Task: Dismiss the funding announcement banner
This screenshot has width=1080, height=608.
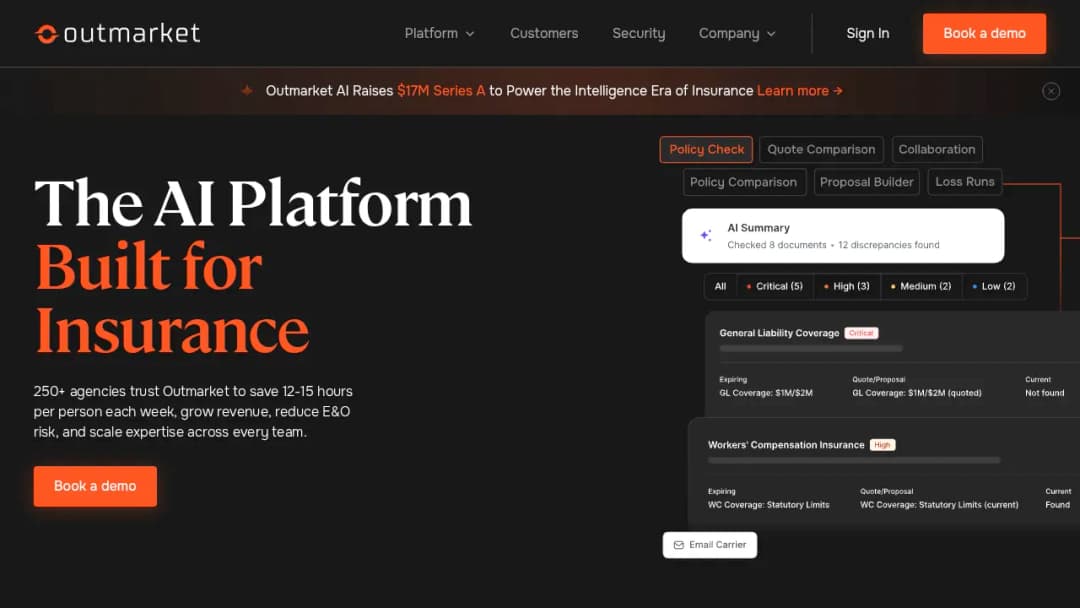Action: coord(1050,91)
